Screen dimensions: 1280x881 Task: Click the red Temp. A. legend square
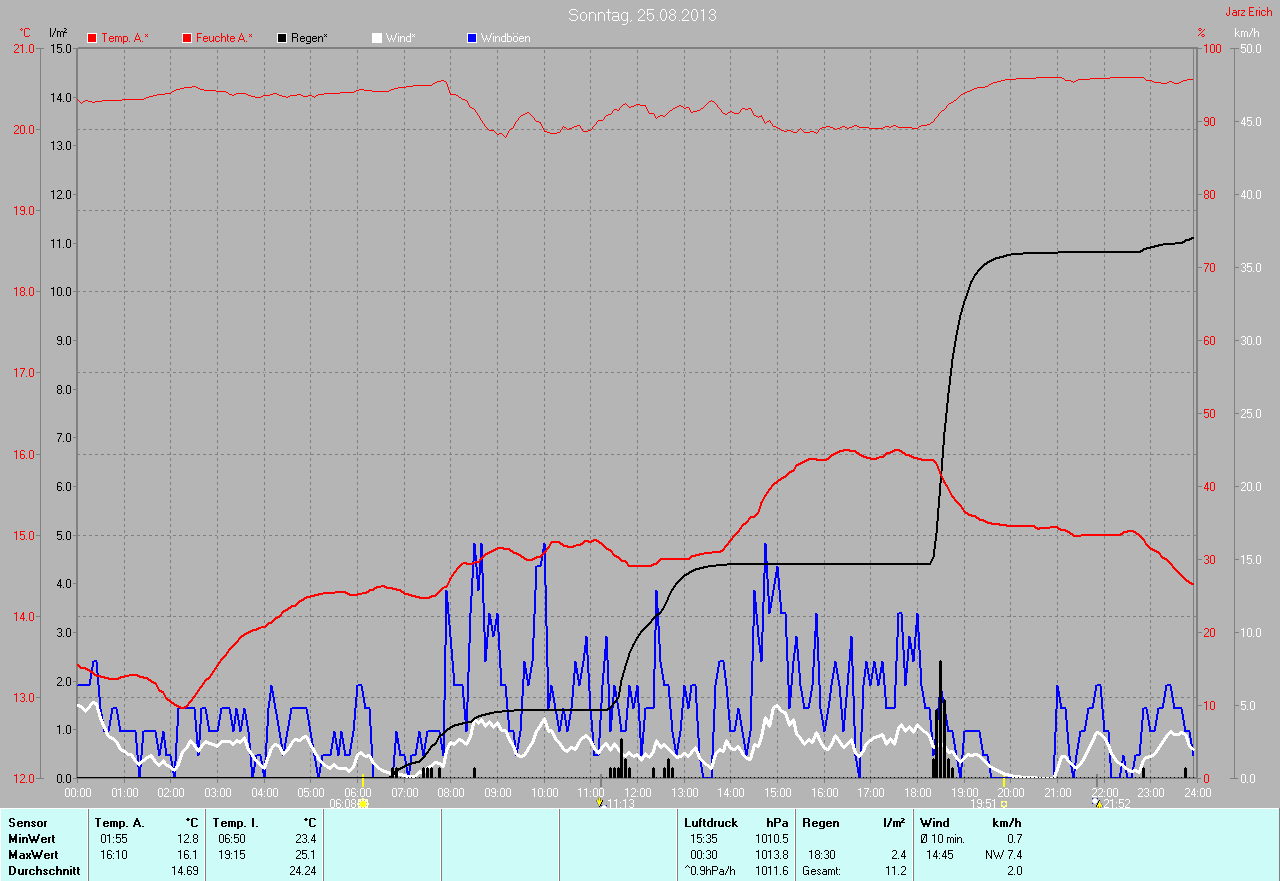(x=93, y=38)
